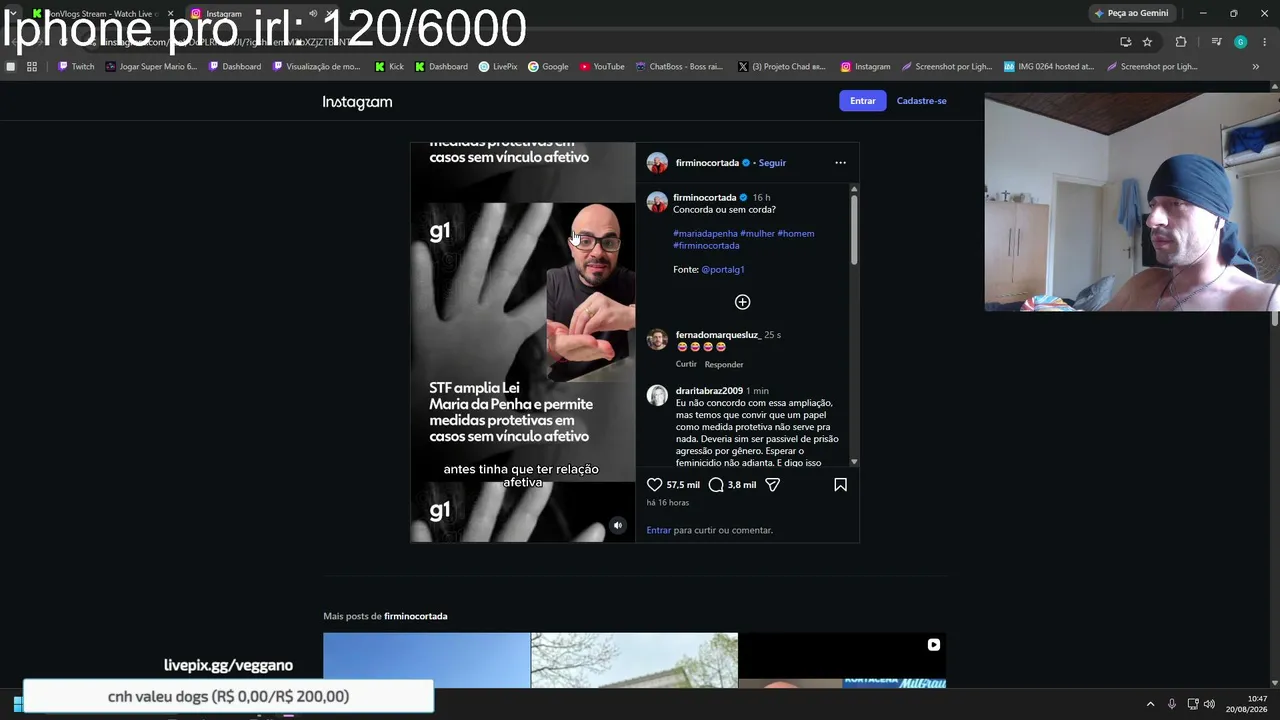Screen dimensions: 1280x720
Task: Open the taskbar volume icon
Action: (1209, 704)
